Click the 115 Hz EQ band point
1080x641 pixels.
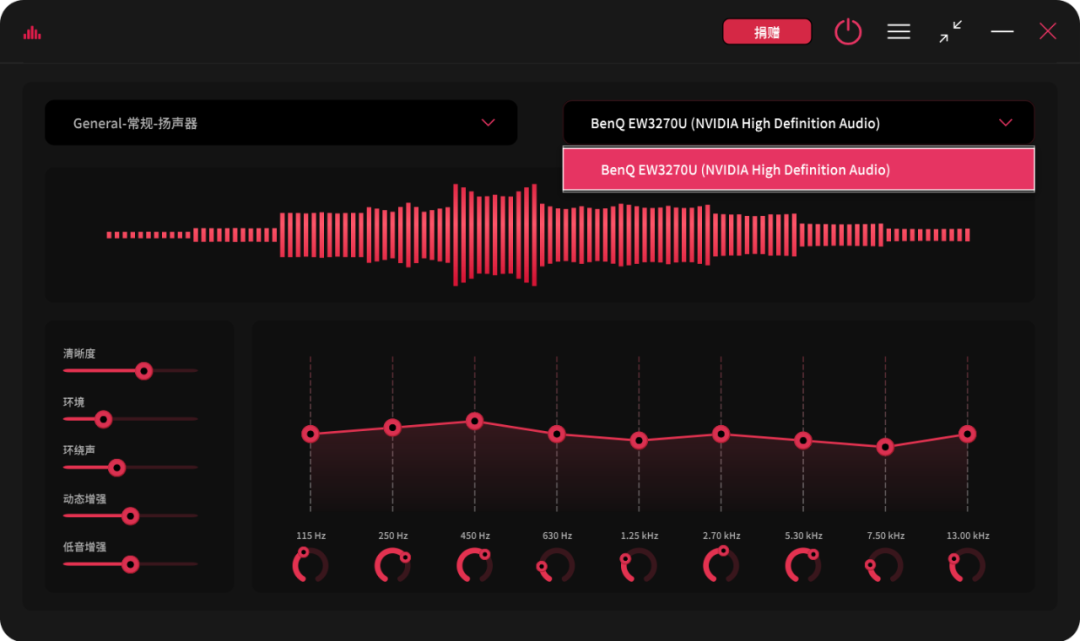[311, 434]
